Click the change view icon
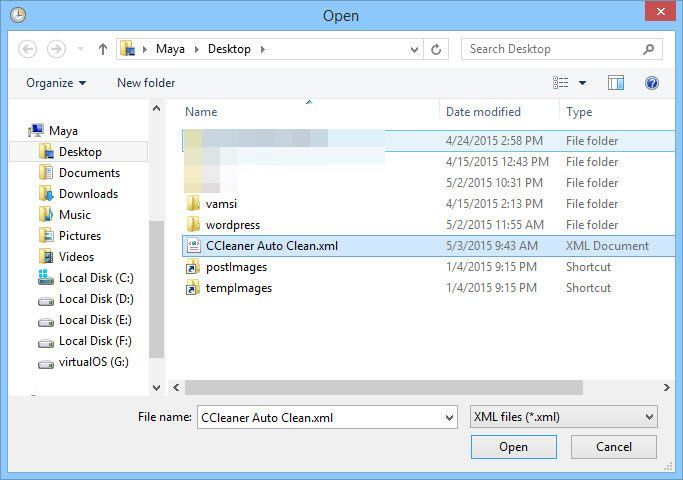The height and width of the screenshot is (480, 683). point(561,83)
